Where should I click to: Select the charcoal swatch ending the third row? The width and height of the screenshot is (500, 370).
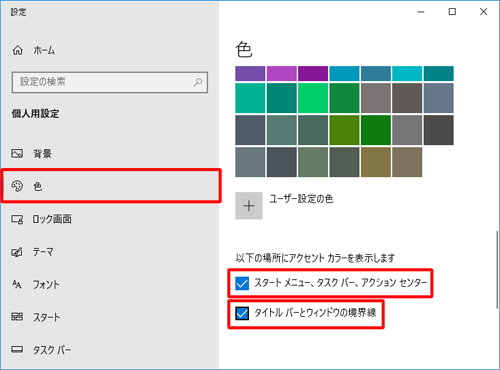pyautogui.click(x=439, y=130)
